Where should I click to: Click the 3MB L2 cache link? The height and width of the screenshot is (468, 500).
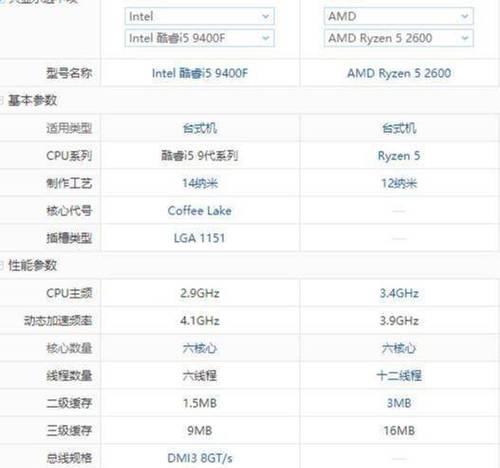pyautogui.click(x=399, y=403)
